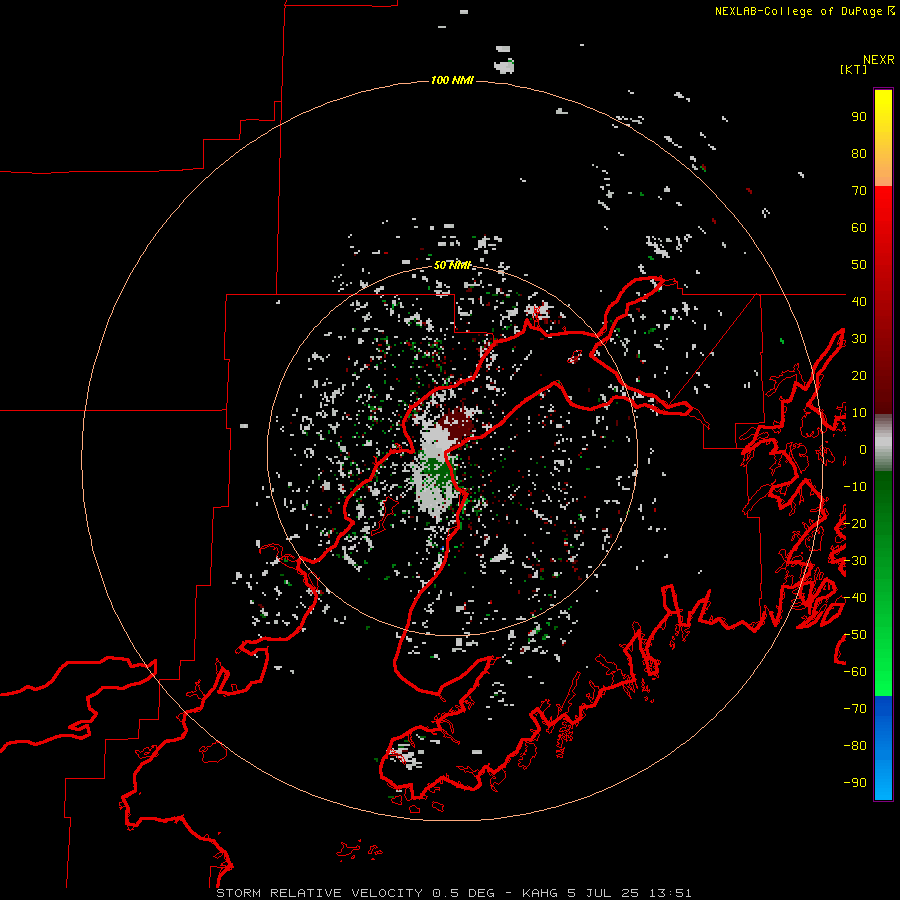Select the -60 value on velocity scale
900x900 pixels.
855,672
